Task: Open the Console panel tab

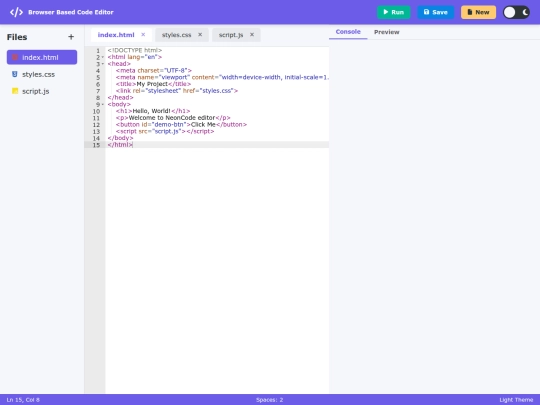Action: 348,32
